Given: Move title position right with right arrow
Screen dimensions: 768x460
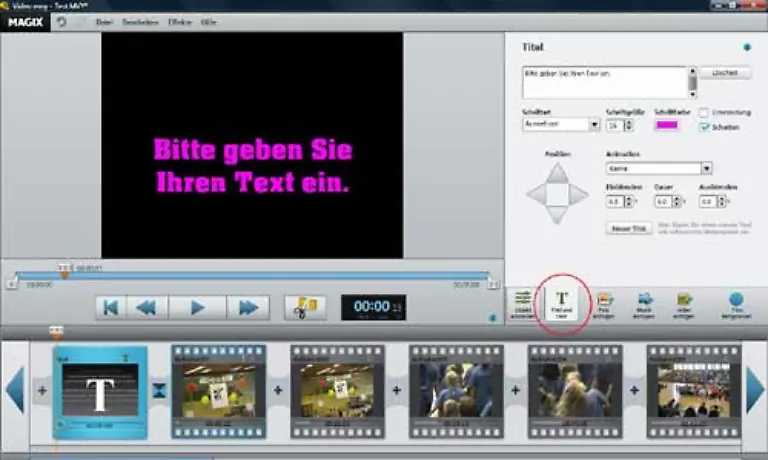Looking at the screenshot, I should (x=578, y=194).
